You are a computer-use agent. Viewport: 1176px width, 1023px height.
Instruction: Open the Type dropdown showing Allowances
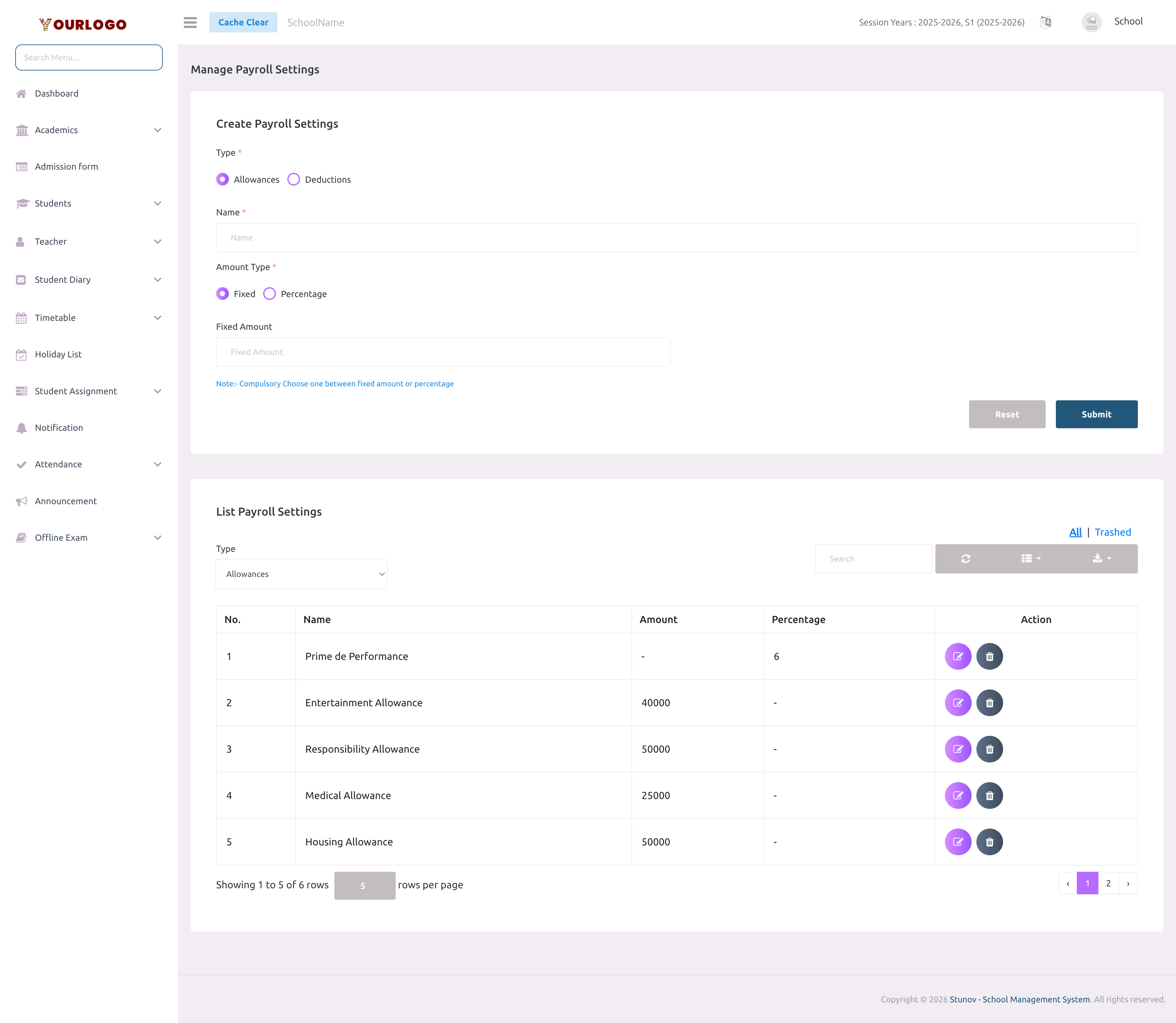pyautogui.click(x=302, y=574)
